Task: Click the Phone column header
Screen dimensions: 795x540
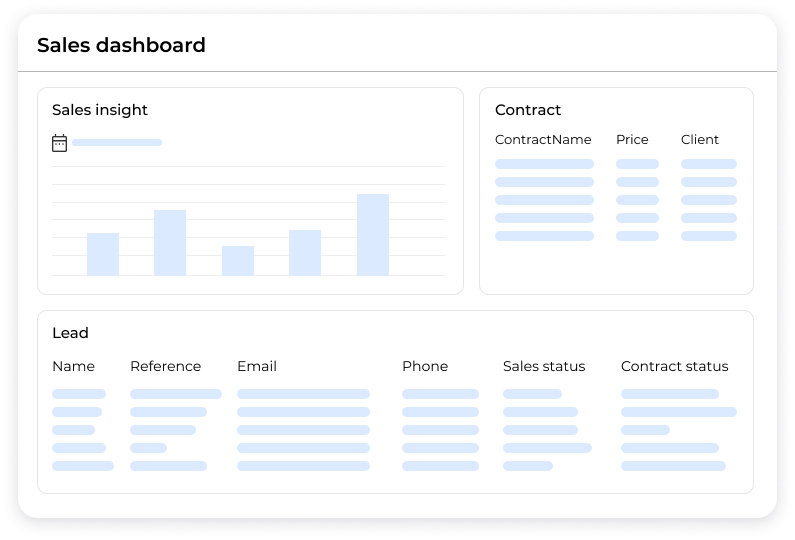Action: pyautogui.click(x=425, y=366)
